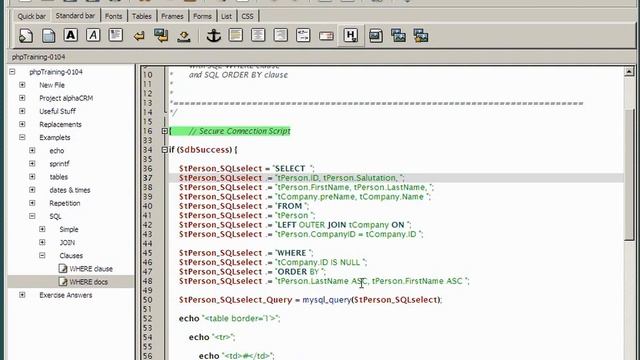Open the List toolbar tab

tap(226, 16)
